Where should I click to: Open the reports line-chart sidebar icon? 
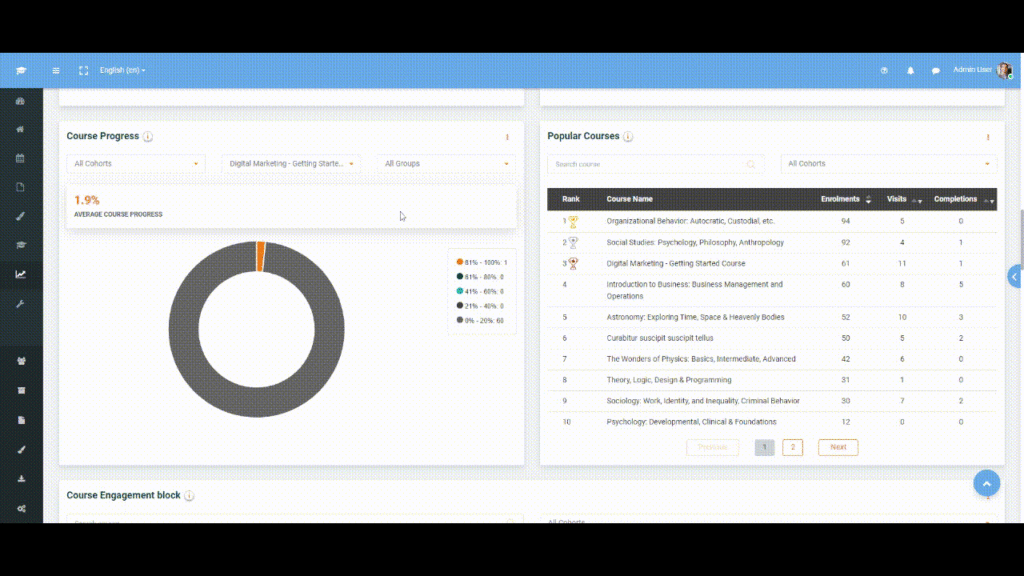coord(20,274)
